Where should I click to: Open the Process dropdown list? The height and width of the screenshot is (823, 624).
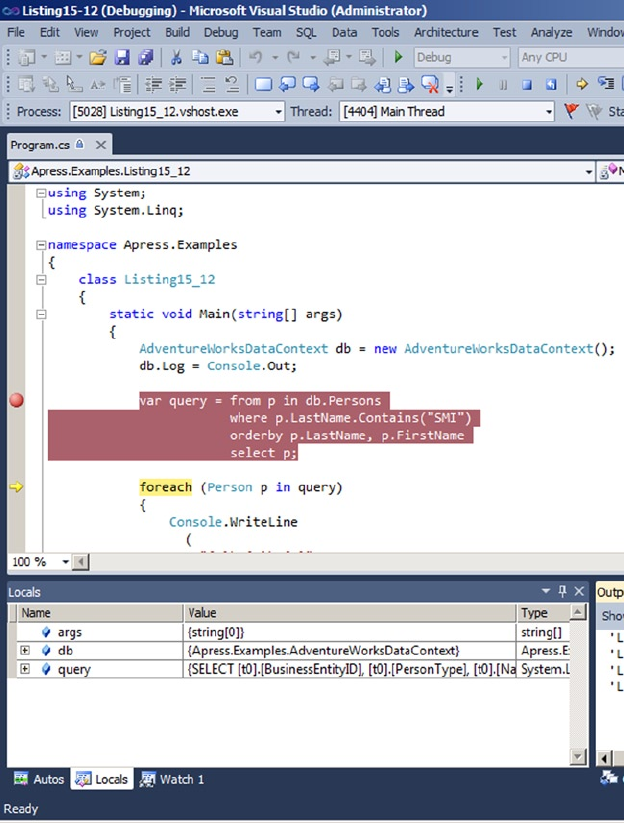pyautogui.click(x=277, y=111)
